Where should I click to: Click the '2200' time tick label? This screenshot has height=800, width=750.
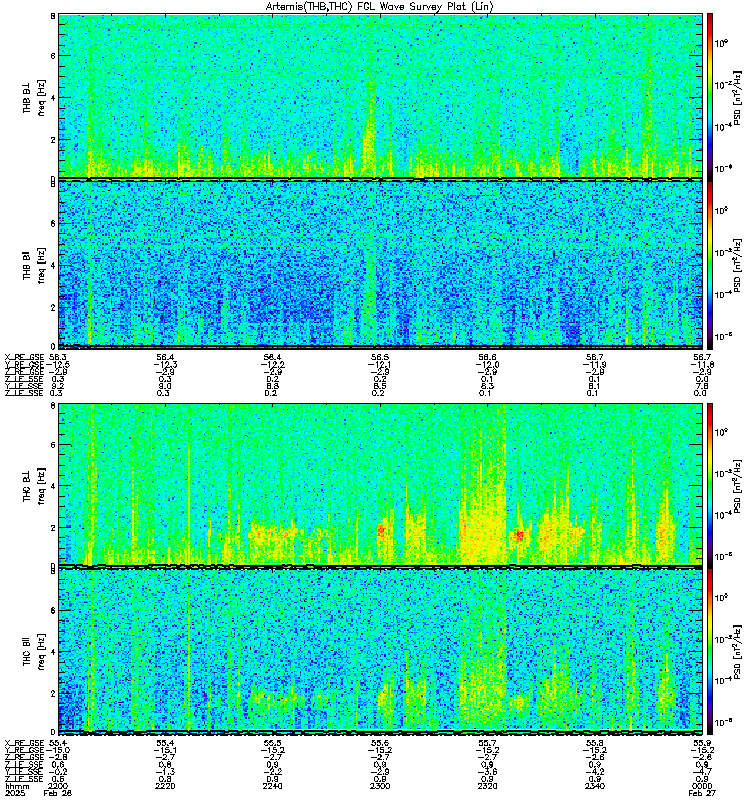tap(58, 786)
